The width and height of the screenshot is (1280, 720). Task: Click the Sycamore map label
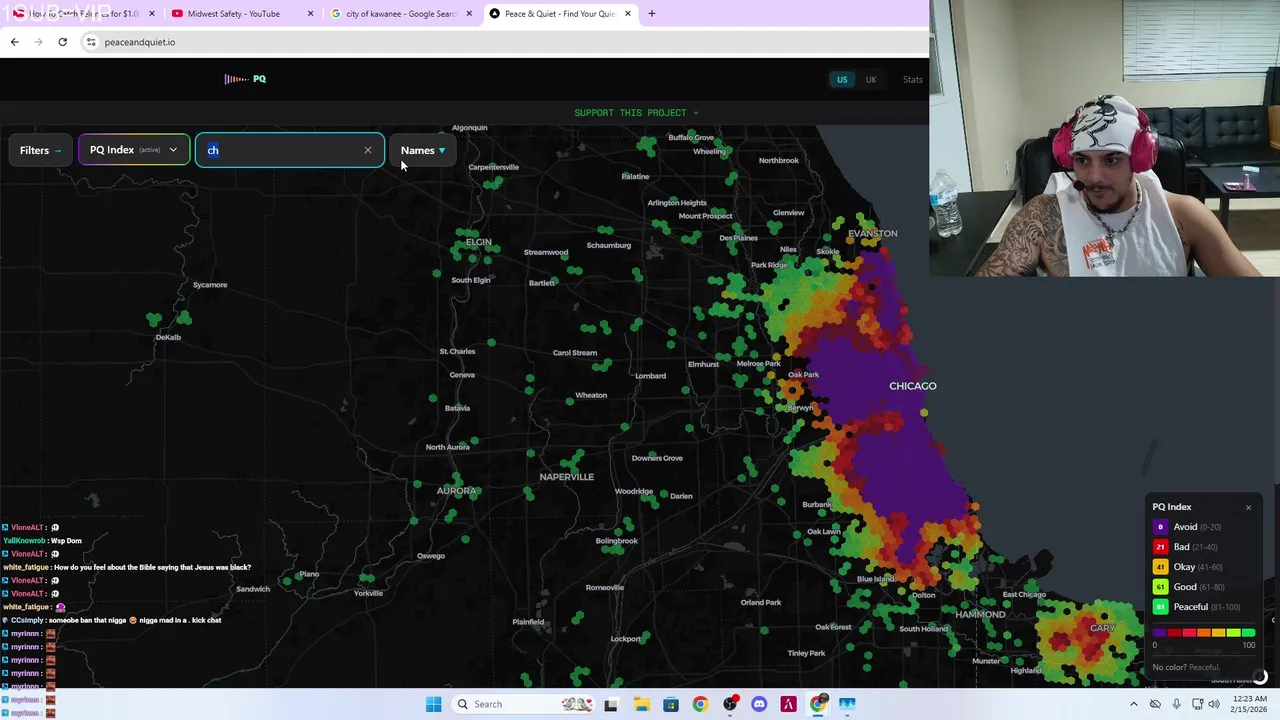point(210,285)
